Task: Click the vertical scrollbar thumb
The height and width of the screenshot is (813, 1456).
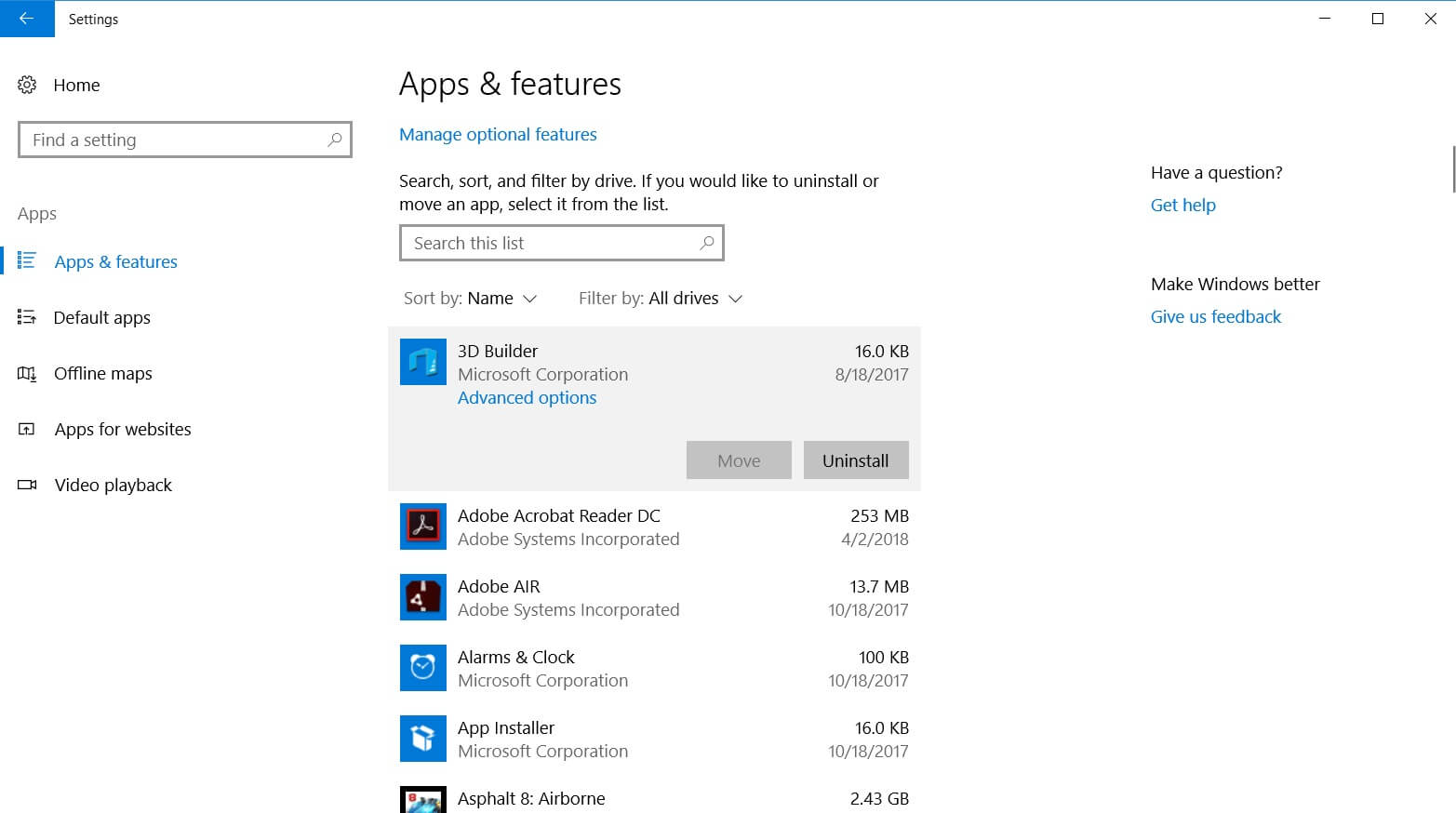Action: click(x=1453, y=168)
